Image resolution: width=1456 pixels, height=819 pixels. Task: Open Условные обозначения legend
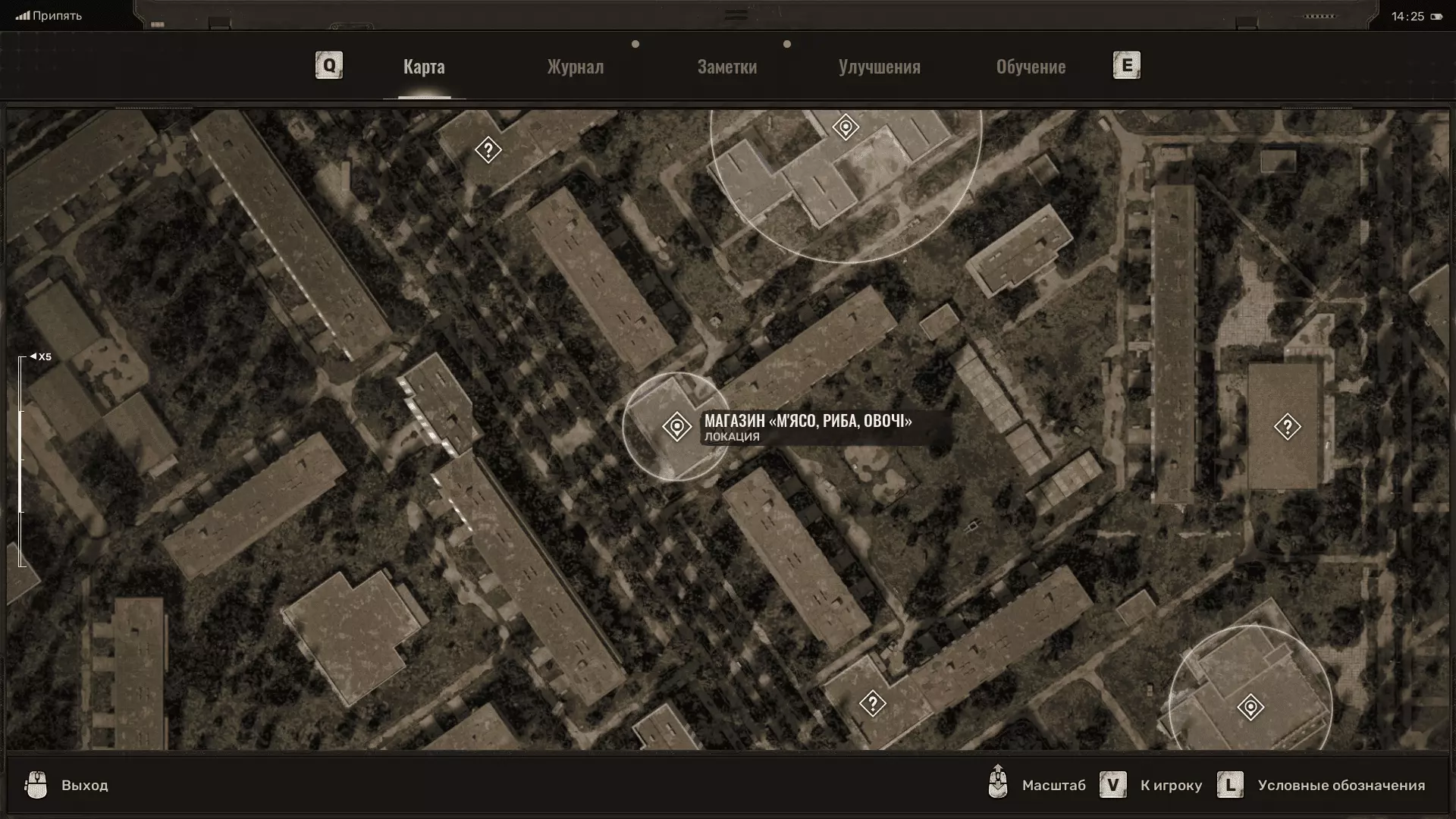pos(1341,785)
